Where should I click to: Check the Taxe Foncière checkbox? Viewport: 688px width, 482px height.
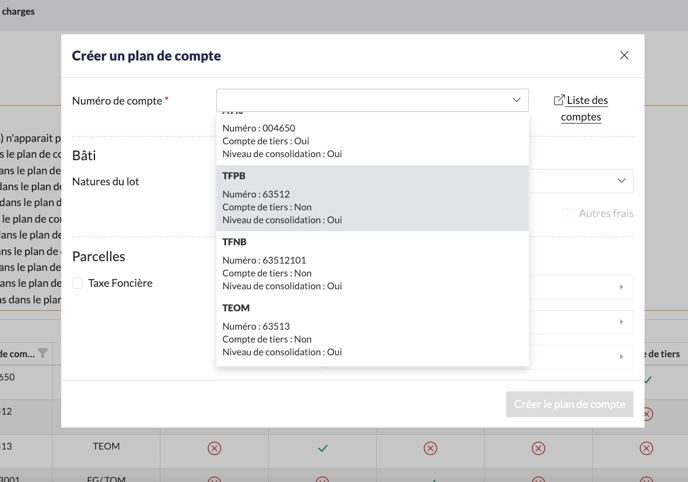click(x=78, y=283)
